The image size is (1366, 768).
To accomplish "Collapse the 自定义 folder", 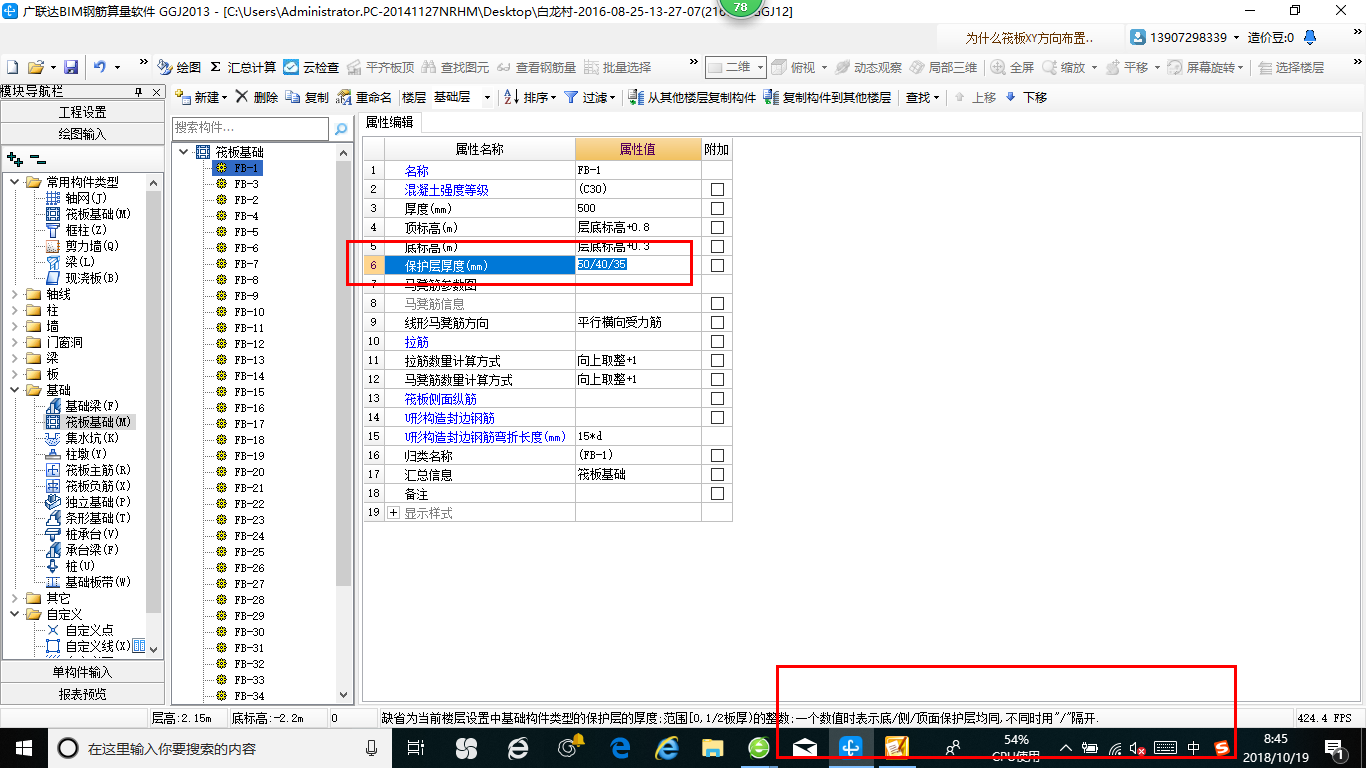I will point(15,614).
